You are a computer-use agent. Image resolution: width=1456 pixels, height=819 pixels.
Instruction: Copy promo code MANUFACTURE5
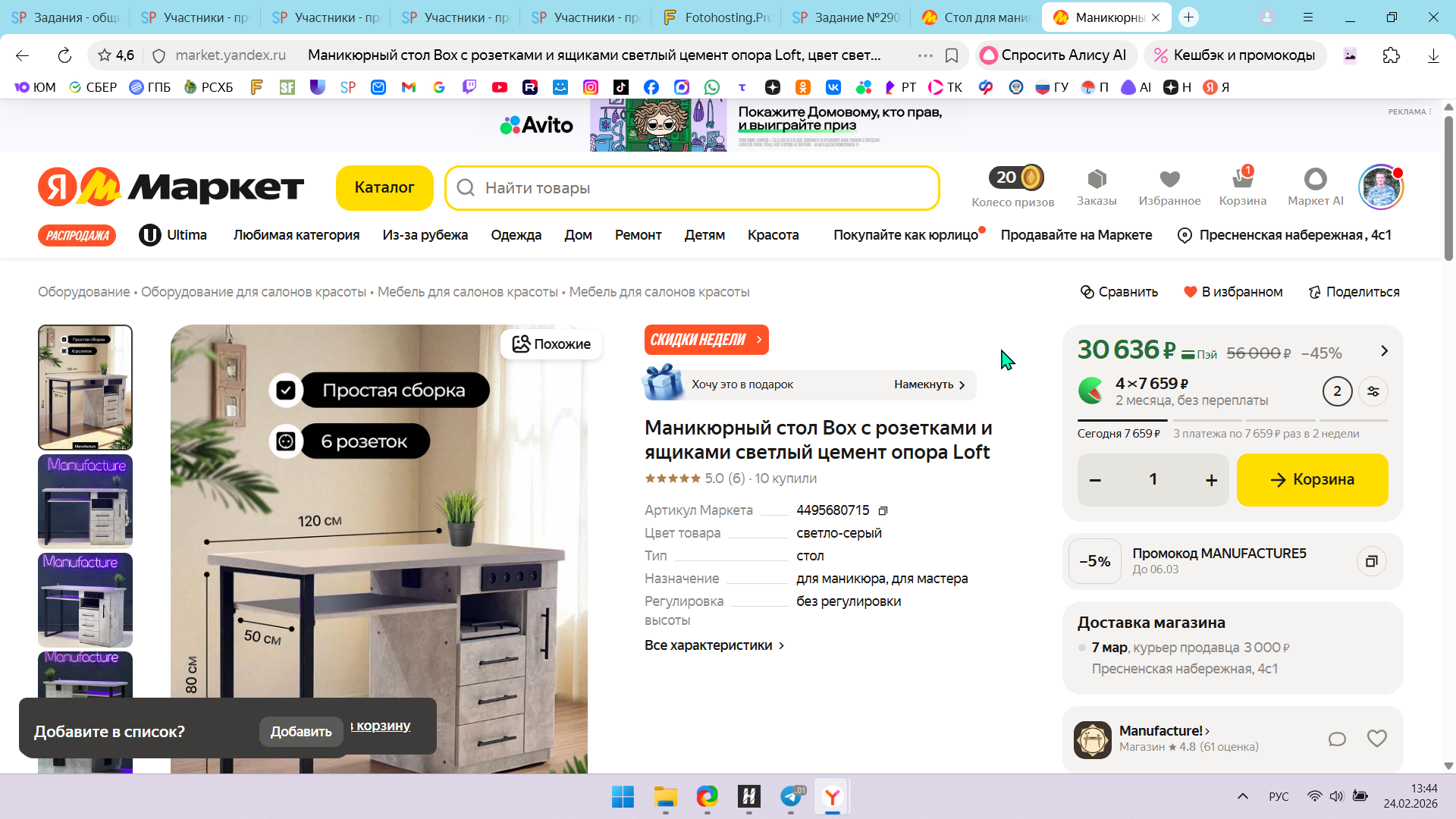(x=1371, y=561)
